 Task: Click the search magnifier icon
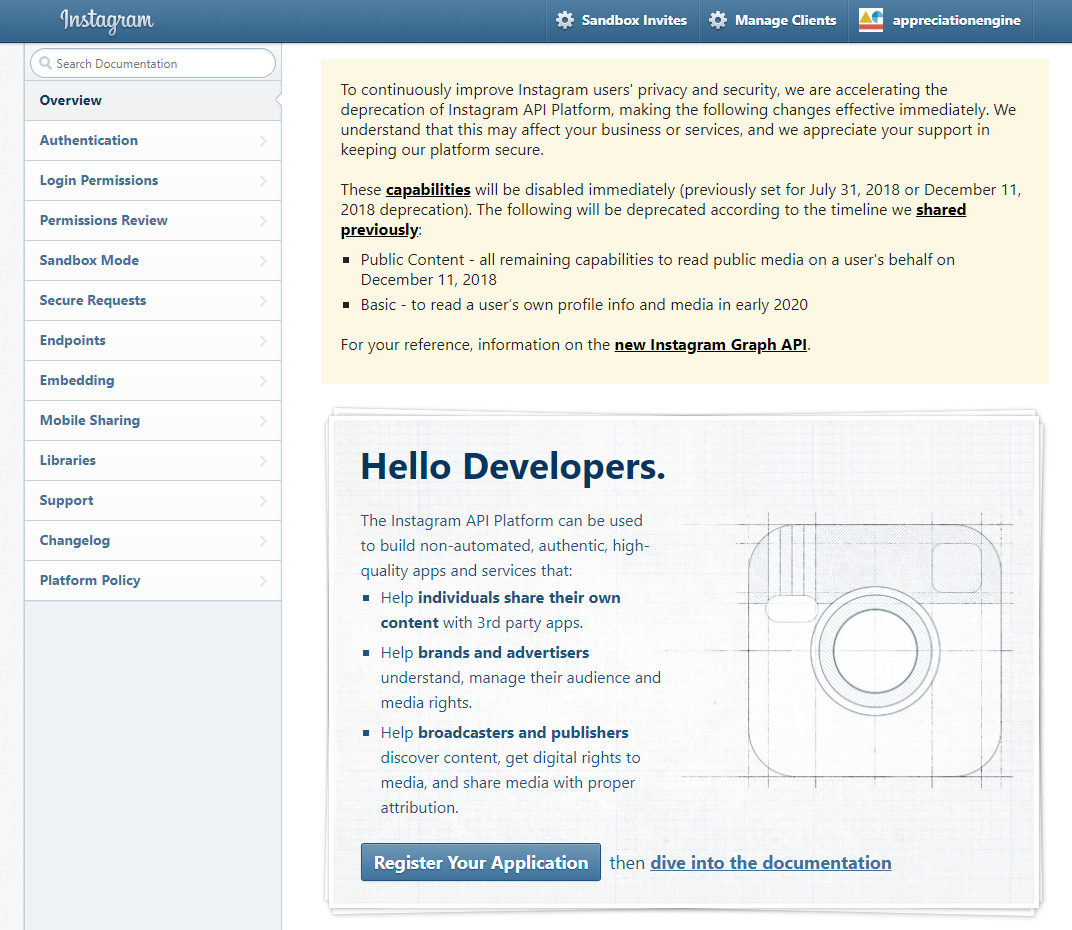[x=45, y=63]
